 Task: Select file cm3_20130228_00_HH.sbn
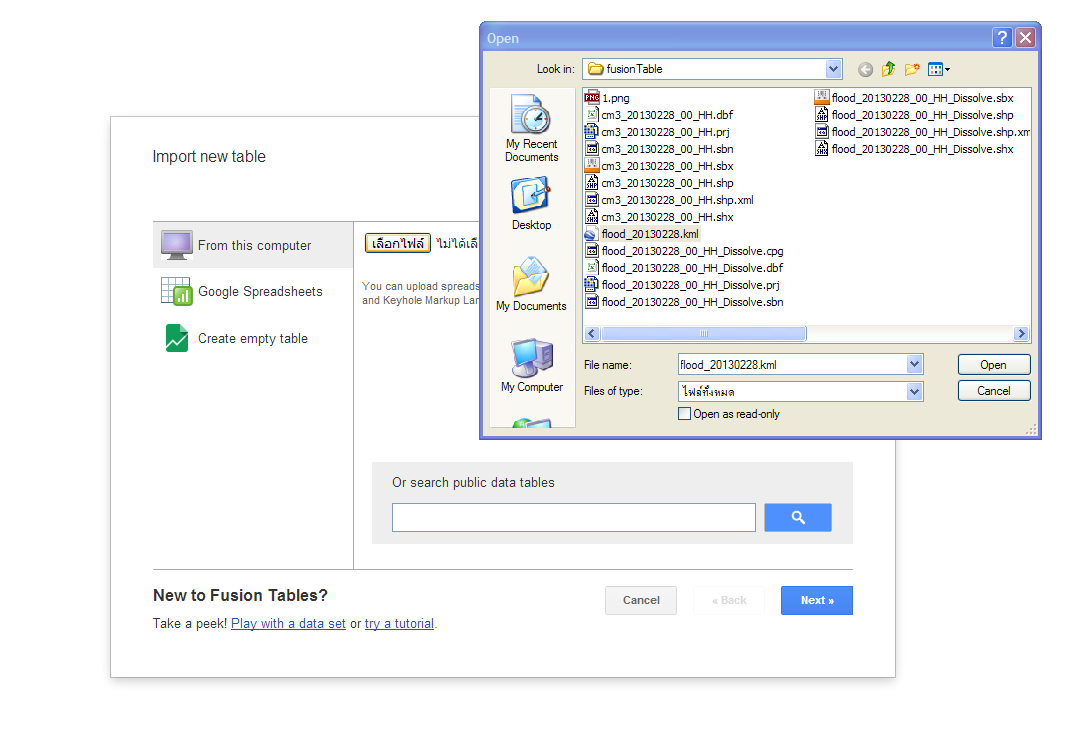tap(660, 149)
